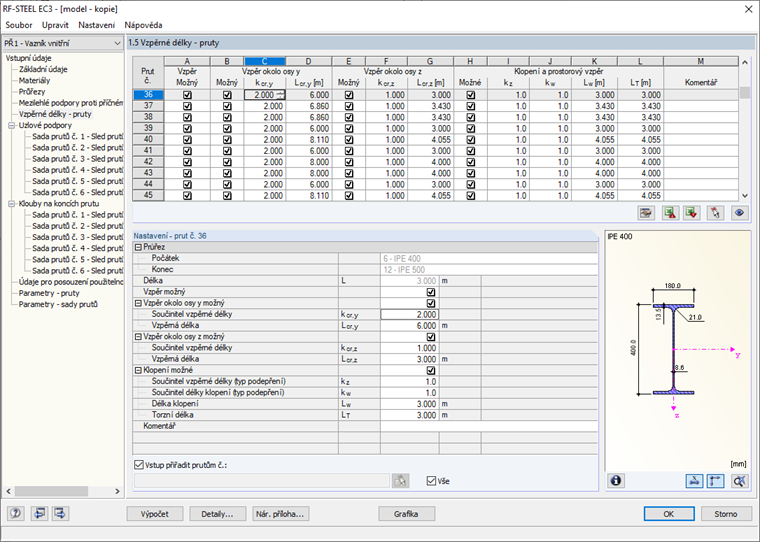Collapse Vzpěr okolo osy z možný group

[x=138, y=336]
